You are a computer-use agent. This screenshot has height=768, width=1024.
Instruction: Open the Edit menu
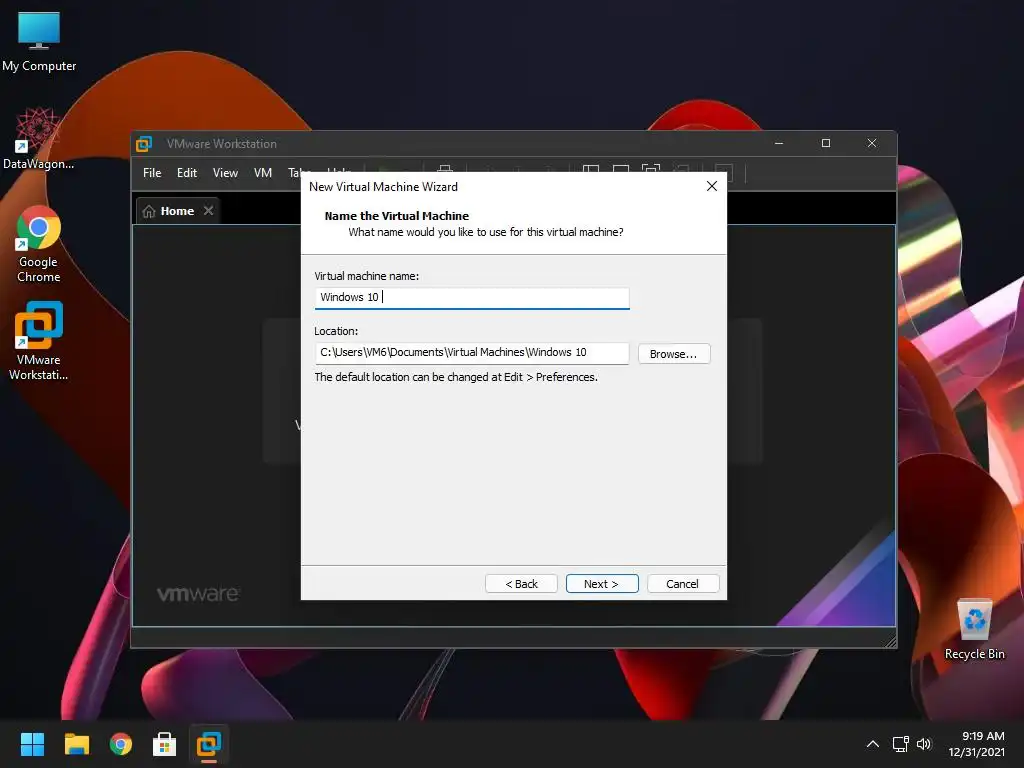coord(187,173)
